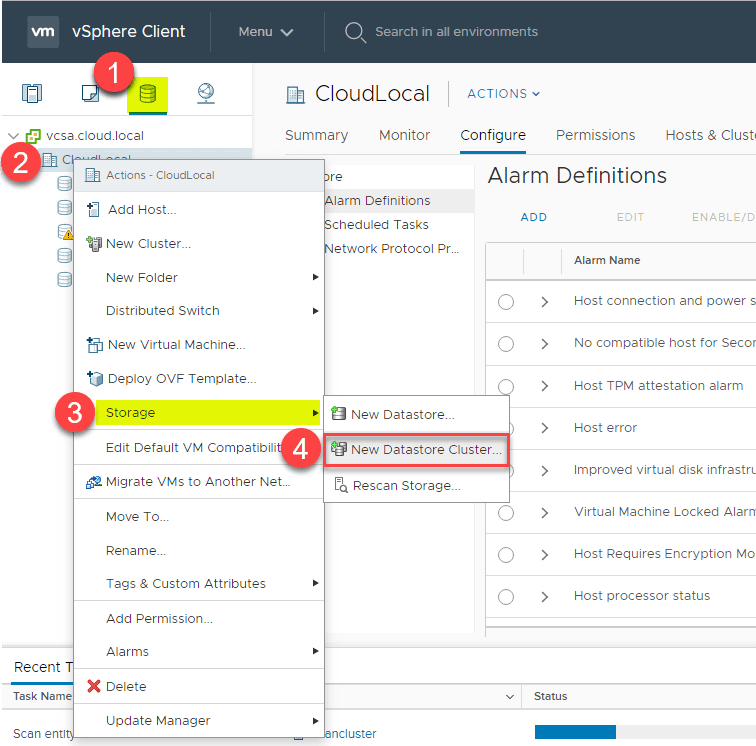756x746 pixels.
Task: Click the Add Host icon
Action: 93,210
